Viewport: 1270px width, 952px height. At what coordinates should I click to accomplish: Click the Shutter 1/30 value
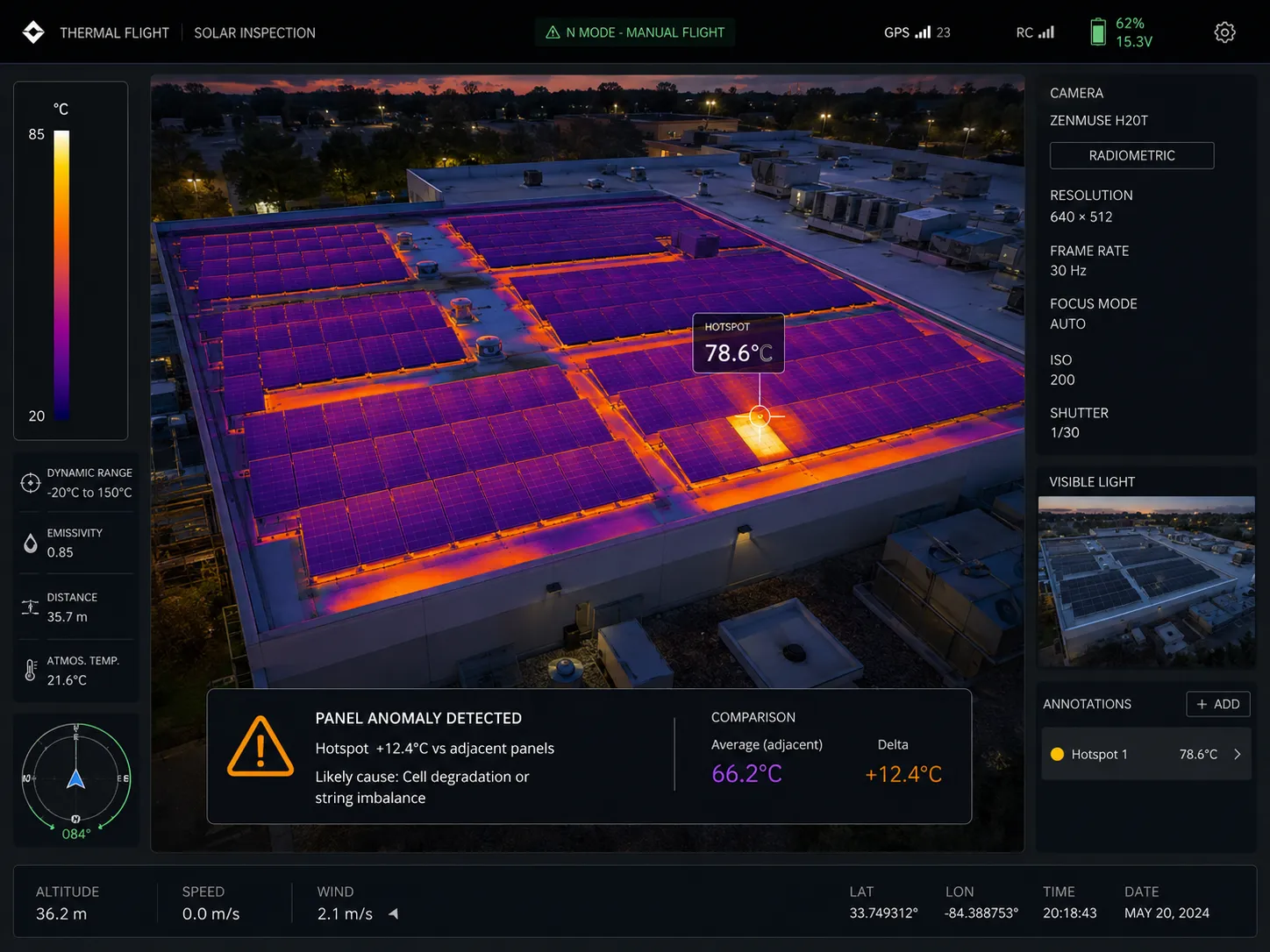(x=1065, y=432)
